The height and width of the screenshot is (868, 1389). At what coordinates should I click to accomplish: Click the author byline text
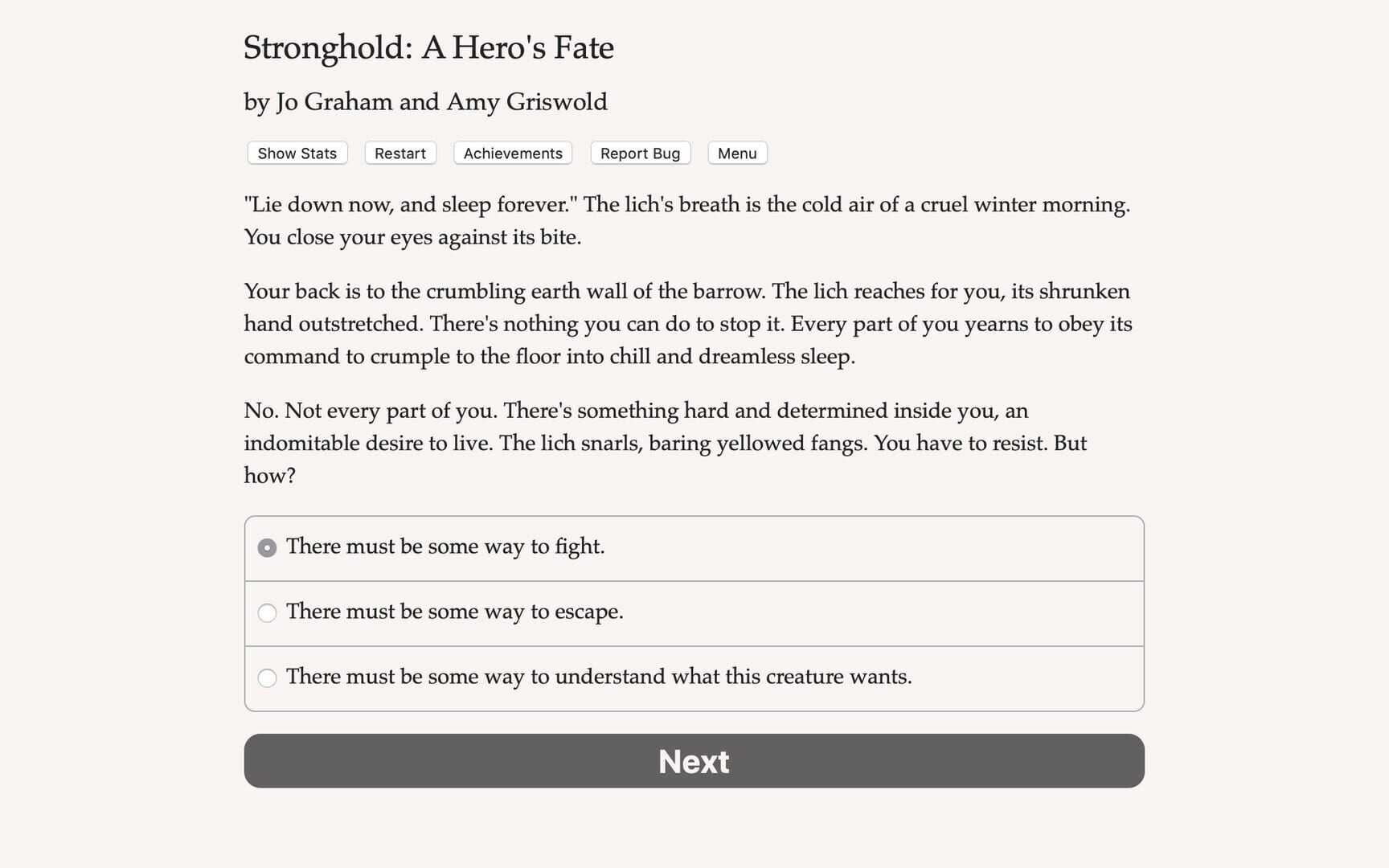pyautogui.click(x=425, y=102)
